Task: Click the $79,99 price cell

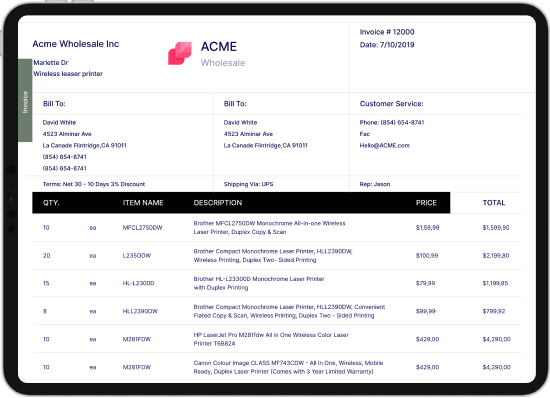Action: pyautogui.click(x=425, y=283)
